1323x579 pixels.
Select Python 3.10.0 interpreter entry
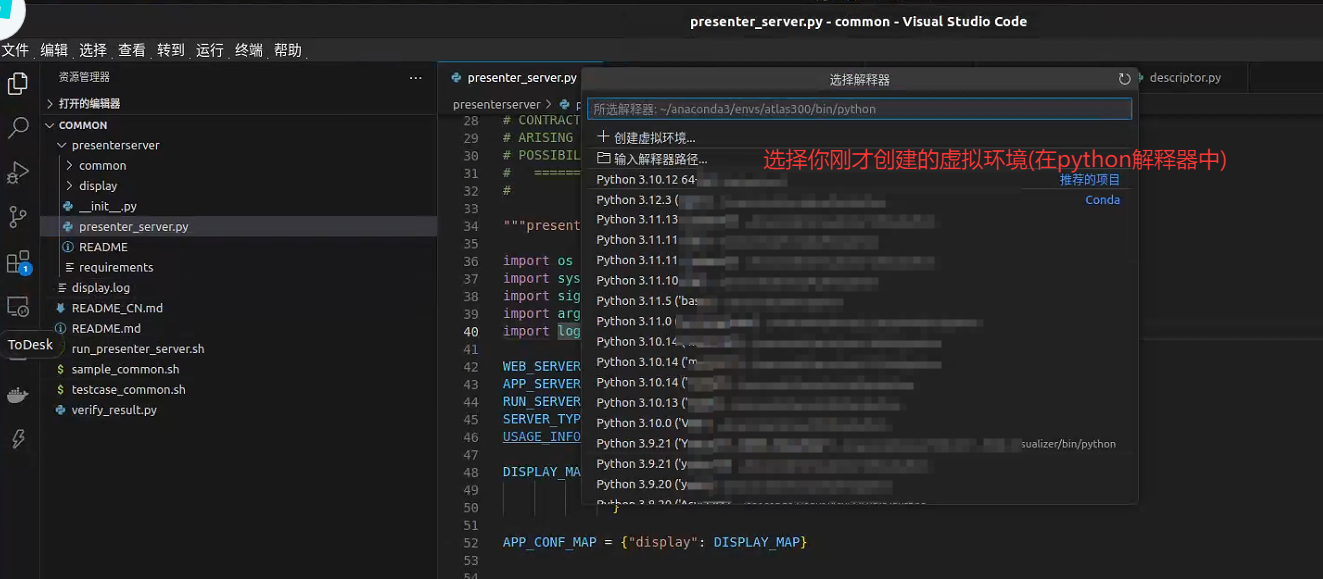coord(859,423)
